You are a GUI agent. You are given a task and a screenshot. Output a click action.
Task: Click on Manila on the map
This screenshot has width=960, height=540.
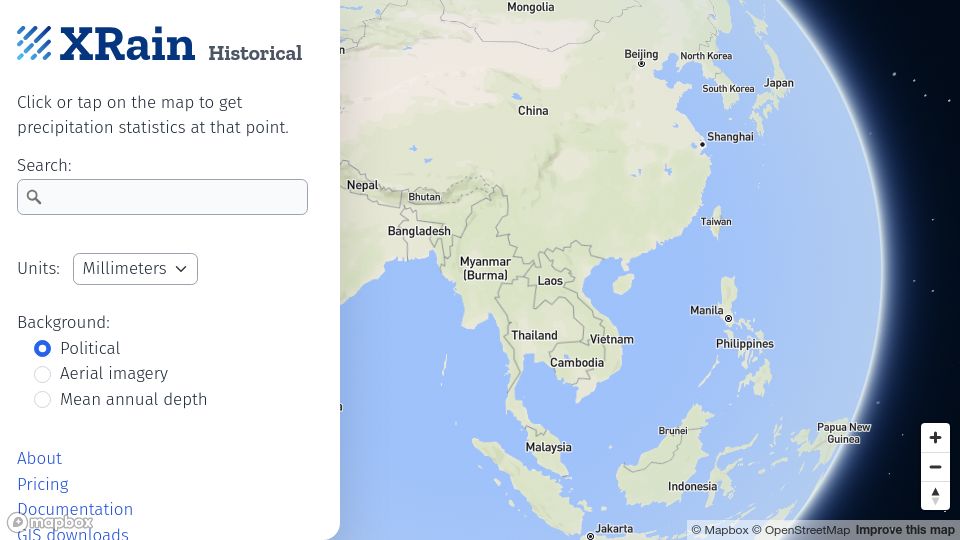coord(707,310)
